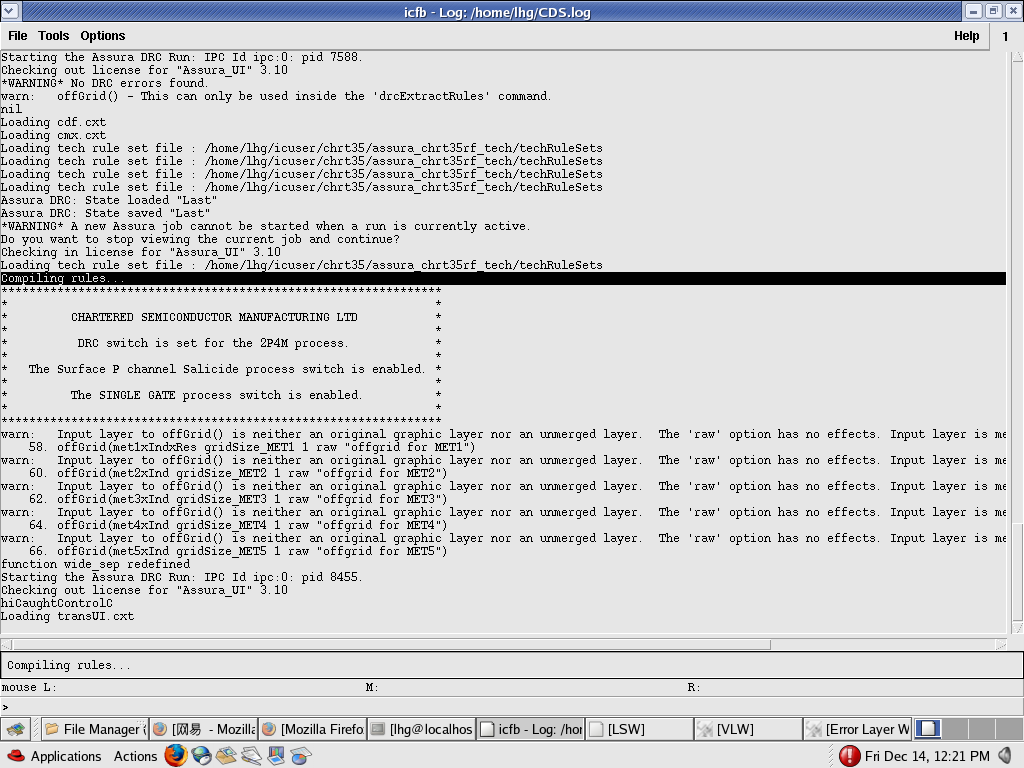
Task: Click the 'Loading transUI.cxt' log line
Action: point(67,616)
